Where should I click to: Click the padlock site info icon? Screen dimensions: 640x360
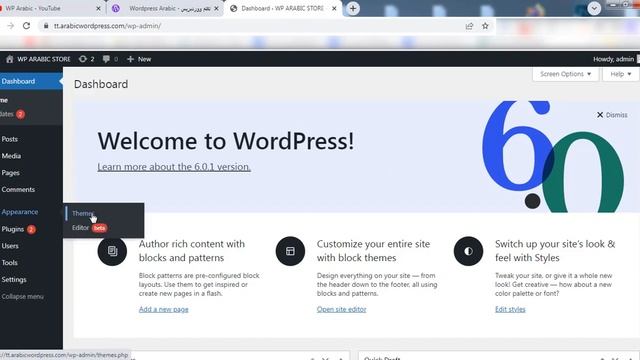[x=46, y=26]
